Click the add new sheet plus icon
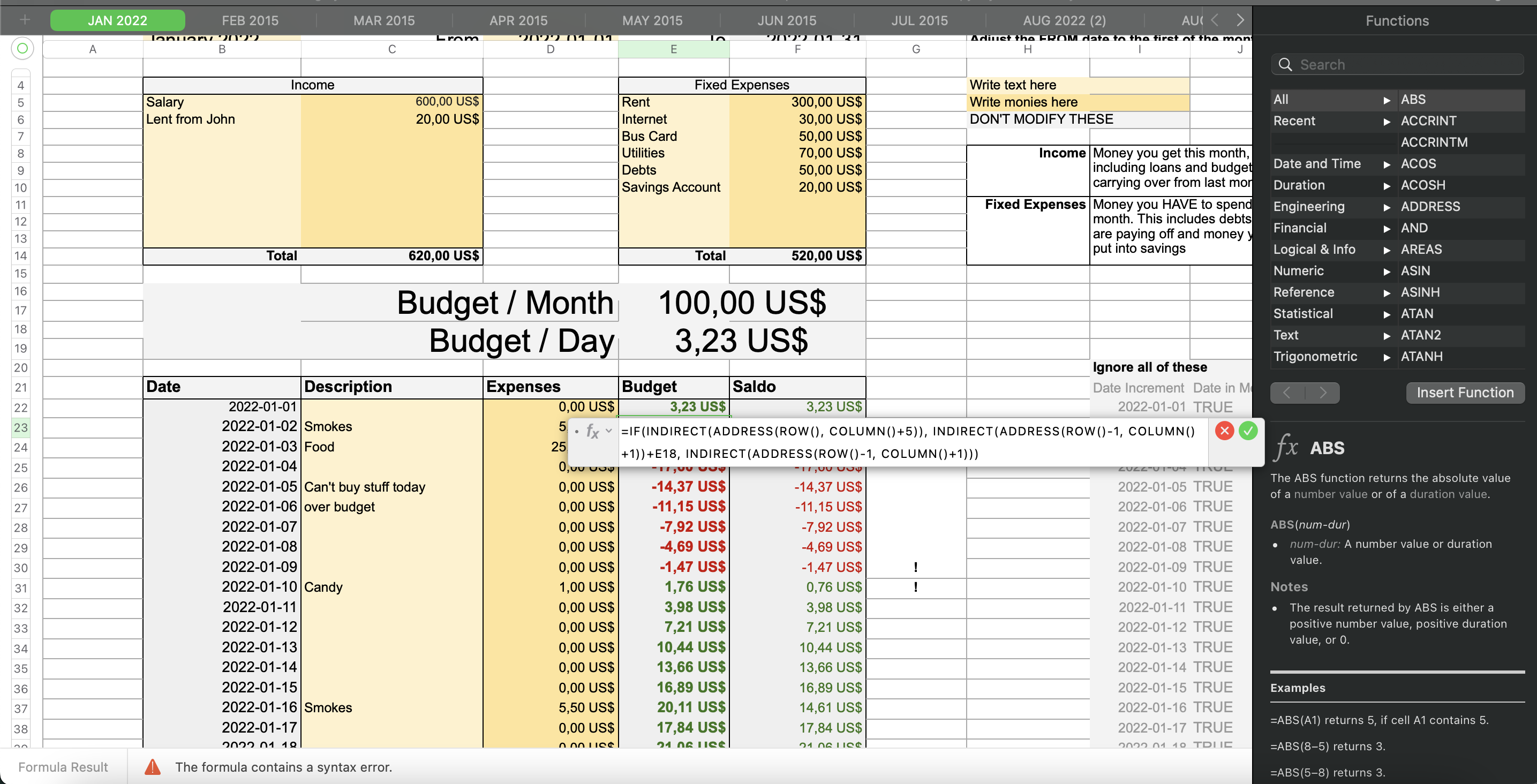Viewport: 1537px width, 784px height. tap(25, 20)
